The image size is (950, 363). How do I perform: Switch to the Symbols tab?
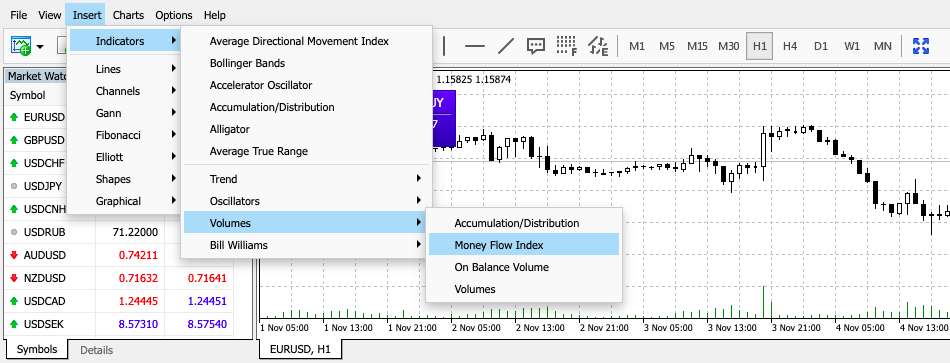pyautogui.click(x=36, y=349)
